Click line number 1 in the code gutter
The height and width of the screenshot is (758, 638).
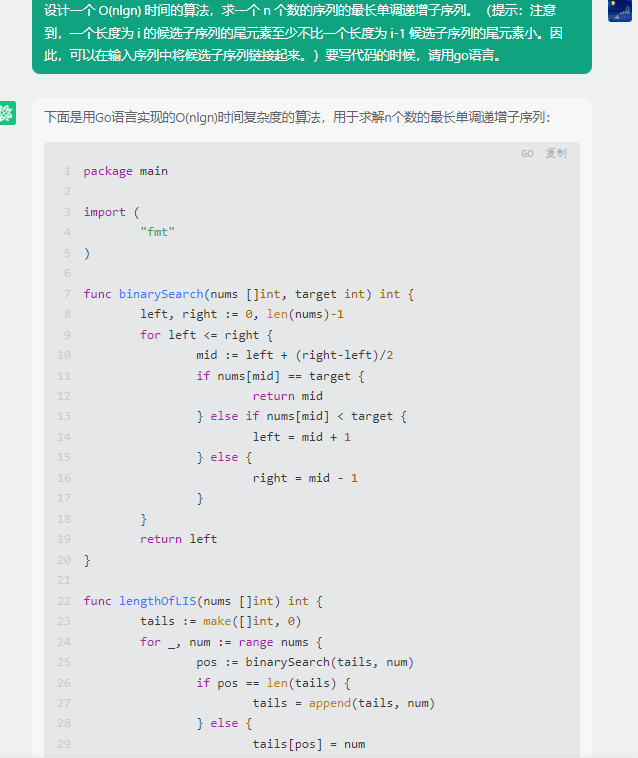67,171
